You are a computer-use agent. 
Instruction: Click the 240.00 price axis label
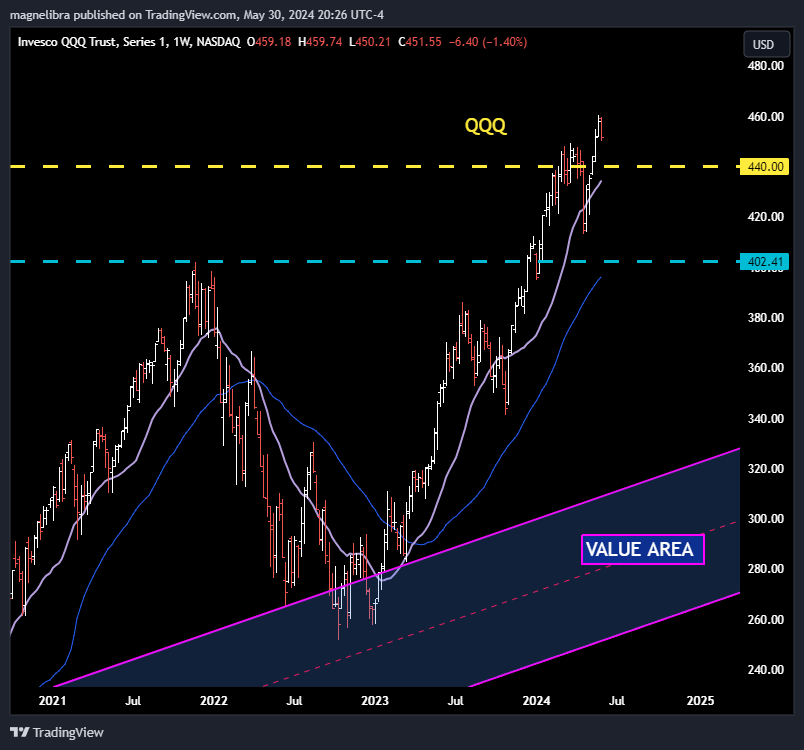point(766,670)
